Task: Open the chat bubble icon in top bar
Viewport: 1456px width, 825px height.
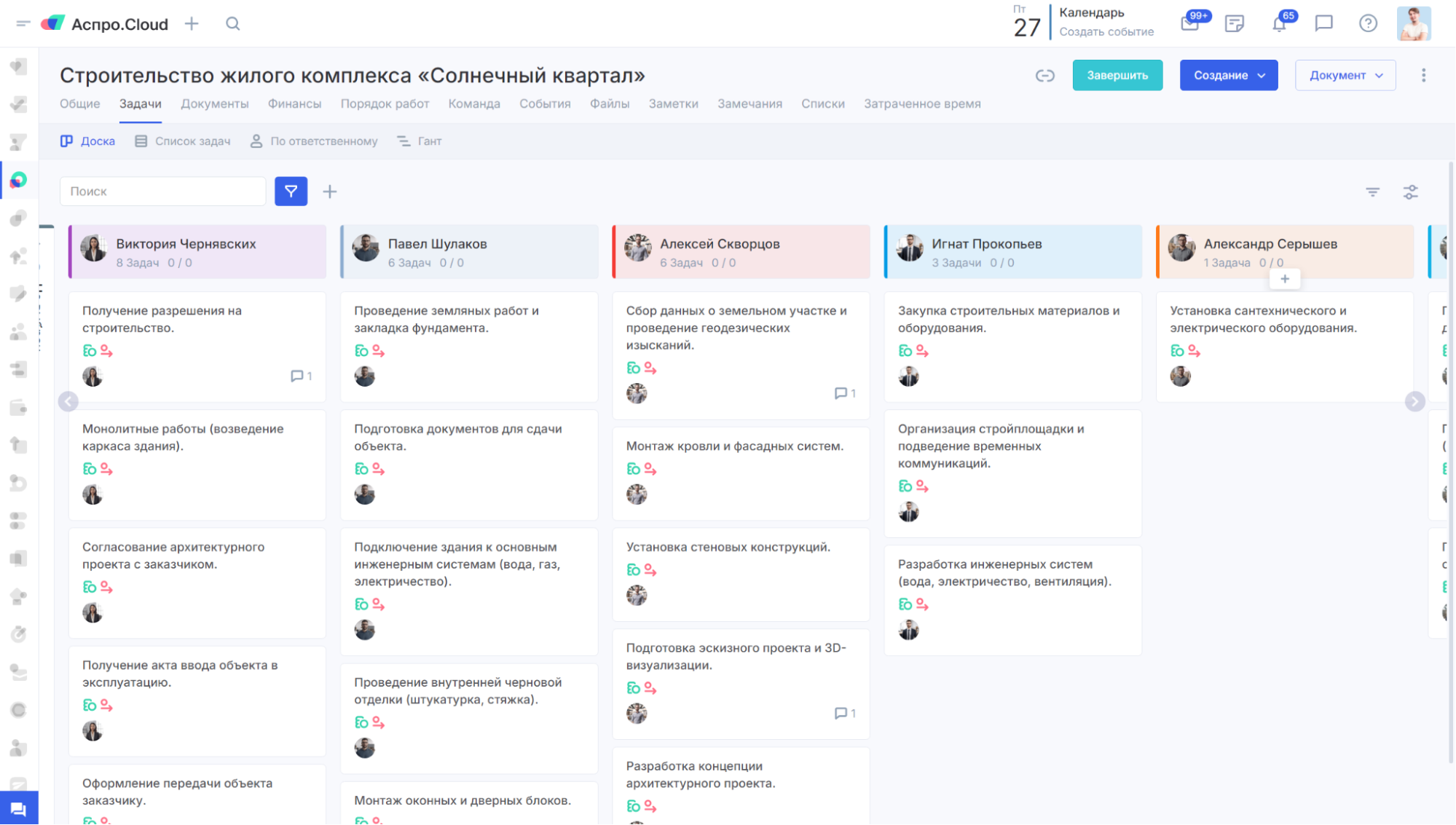Action: (1324, 24)
